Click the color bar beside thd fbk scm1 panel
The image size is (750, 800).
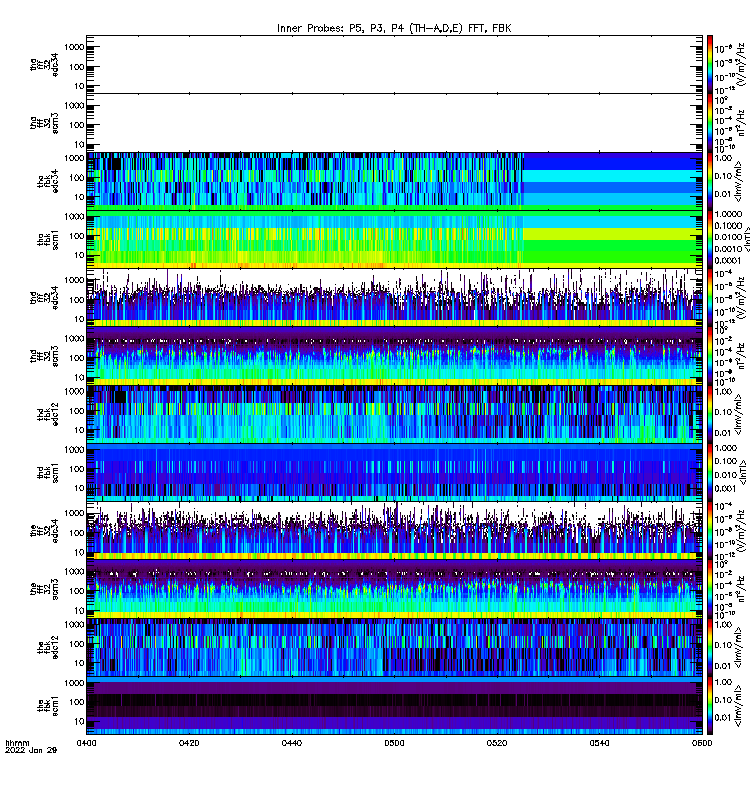pyautogui.click(x=710, y=472)
